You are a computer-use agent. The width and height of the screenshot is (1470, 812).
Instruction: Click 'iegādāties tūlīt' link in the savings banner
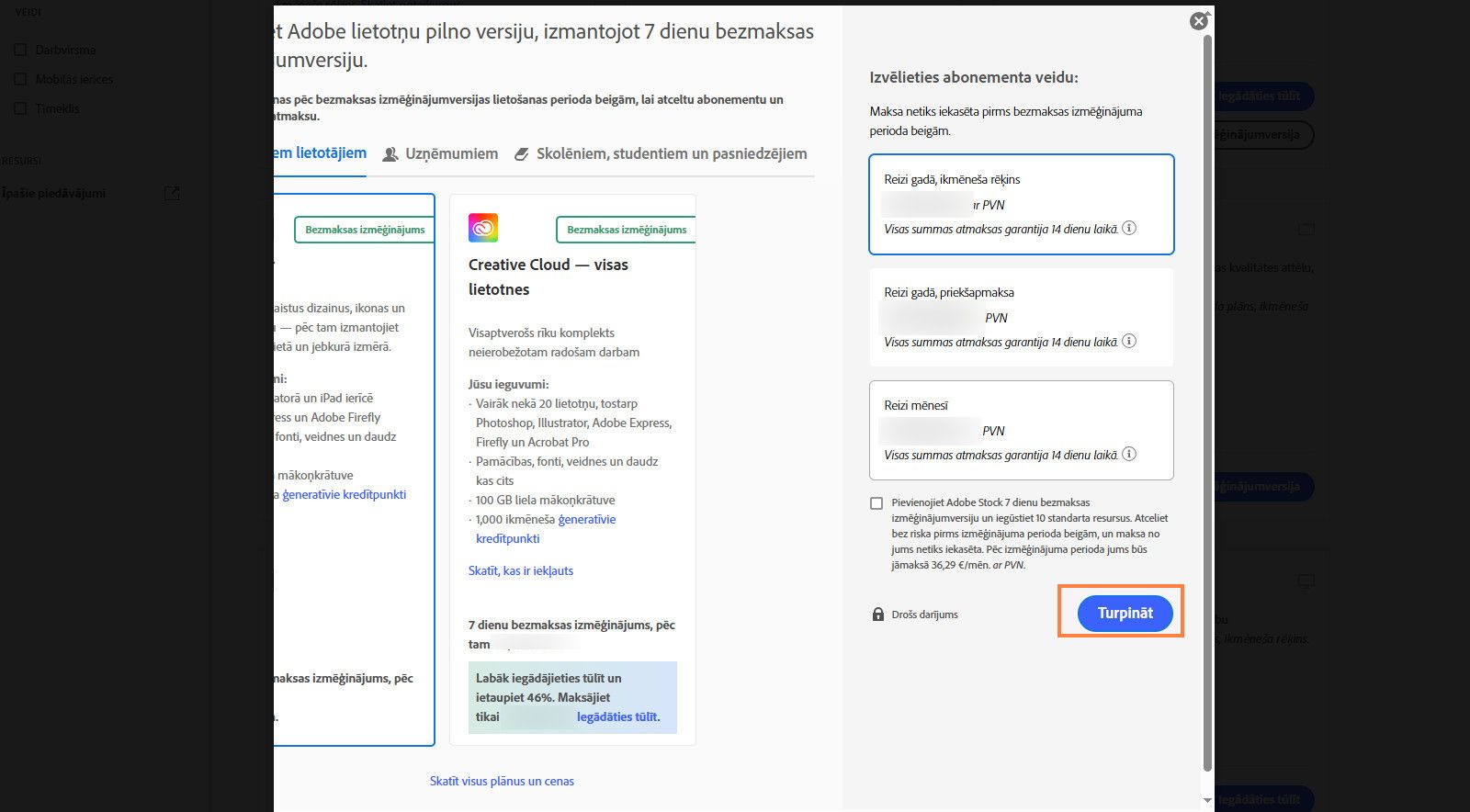[x=617, y=716]
